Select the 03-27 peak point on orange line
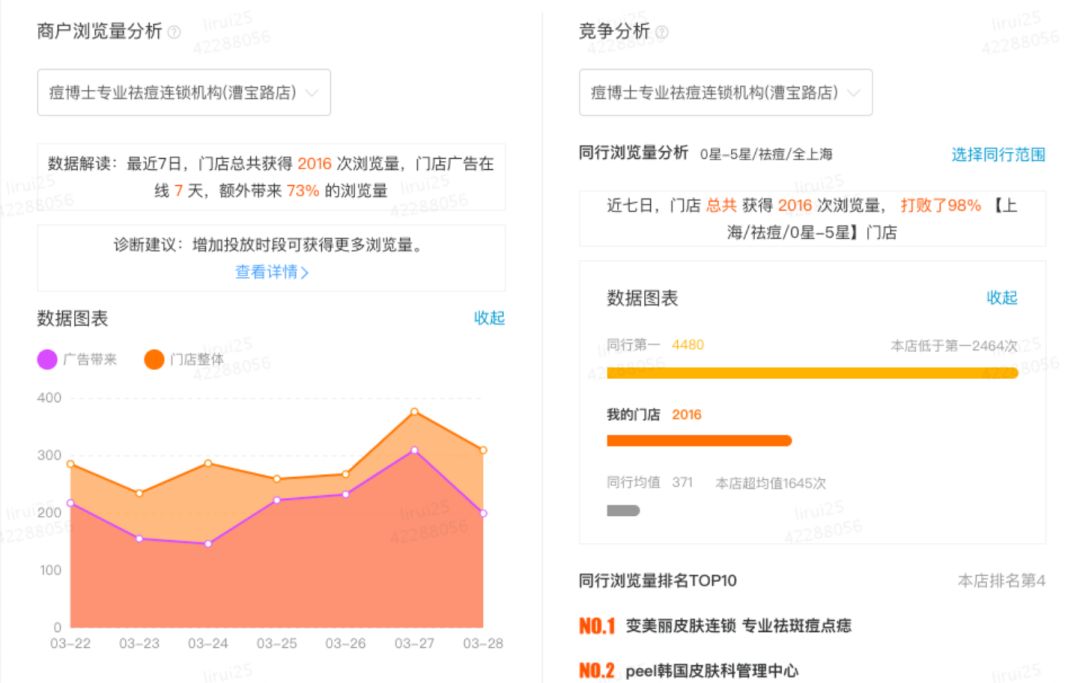The width and height of the screenshot is (1080, 683). 416,411
